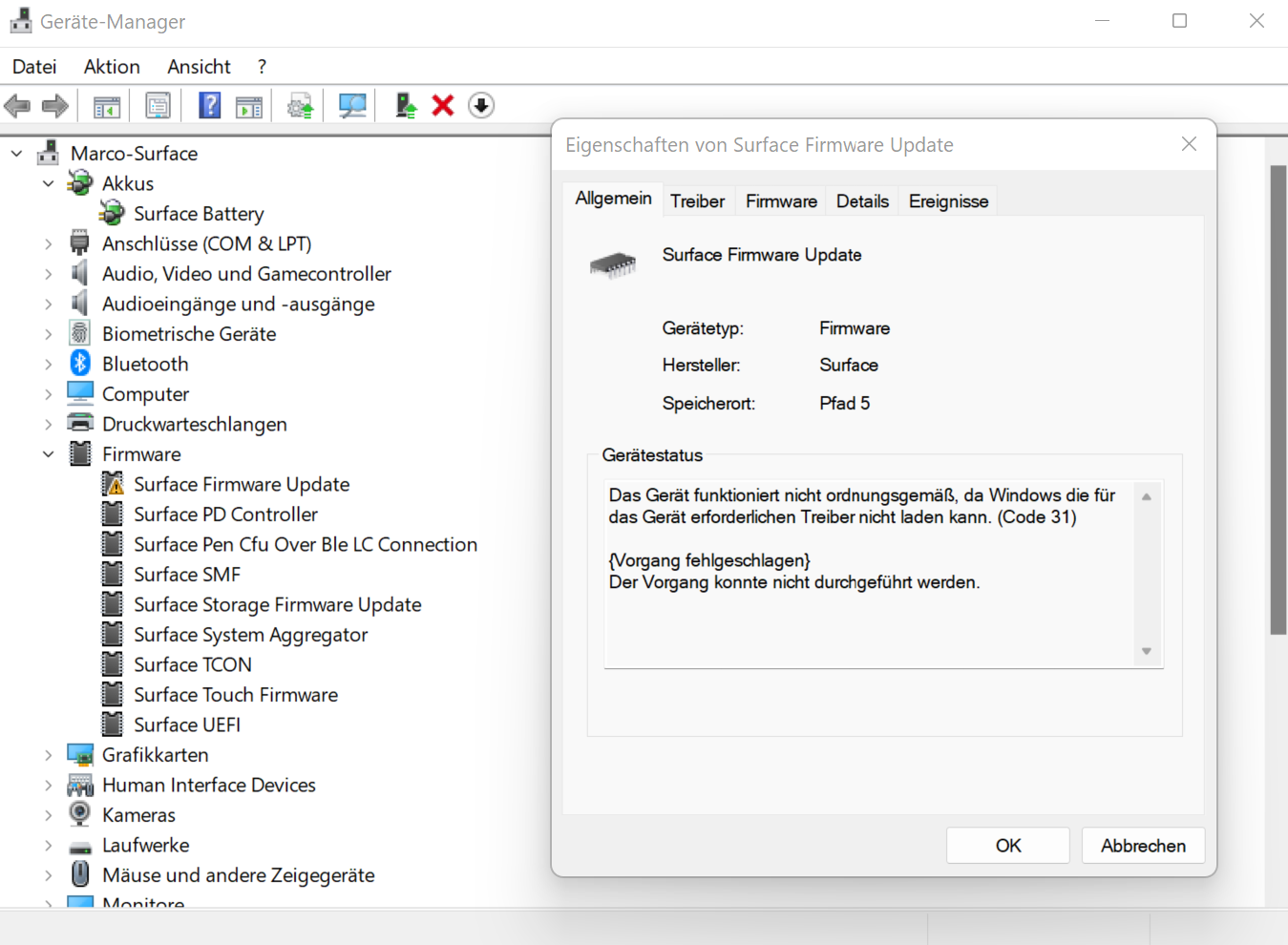
Task: Click the Enable device toolbar icon
Action: pyautogui.click(x=406, y=105)
